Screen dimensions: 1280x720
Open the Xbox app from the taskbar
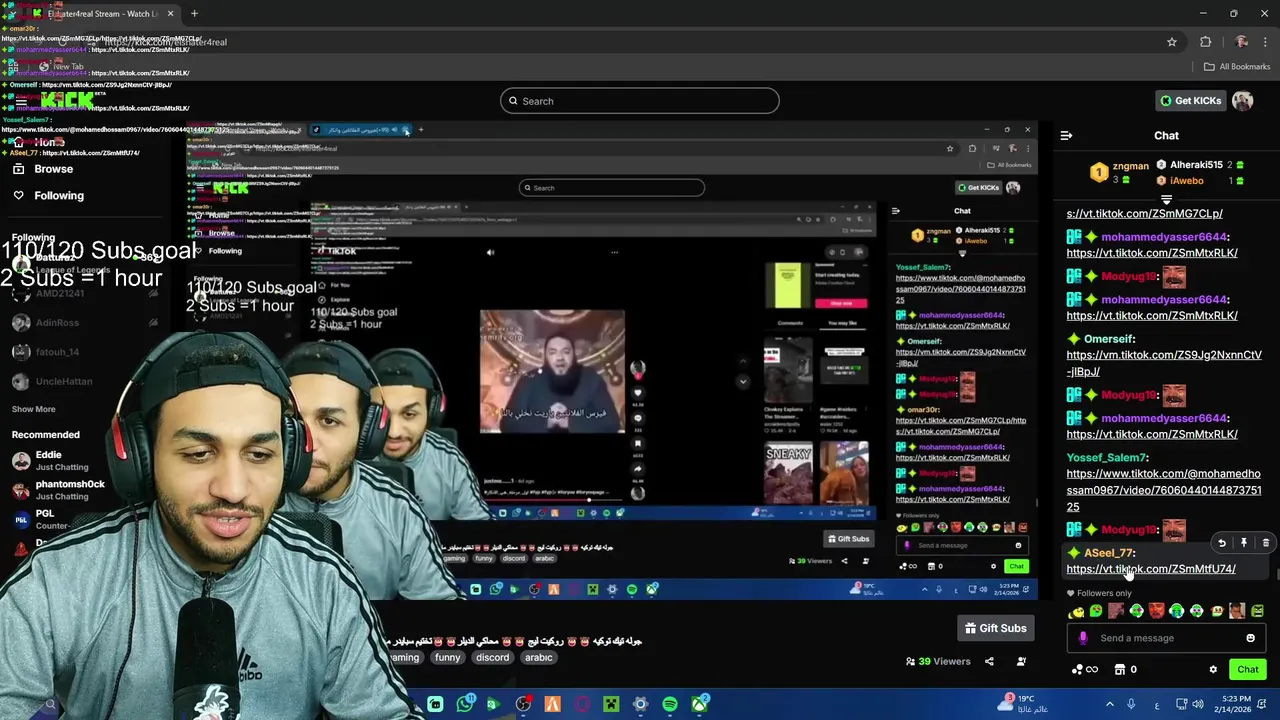pos(700,704)
